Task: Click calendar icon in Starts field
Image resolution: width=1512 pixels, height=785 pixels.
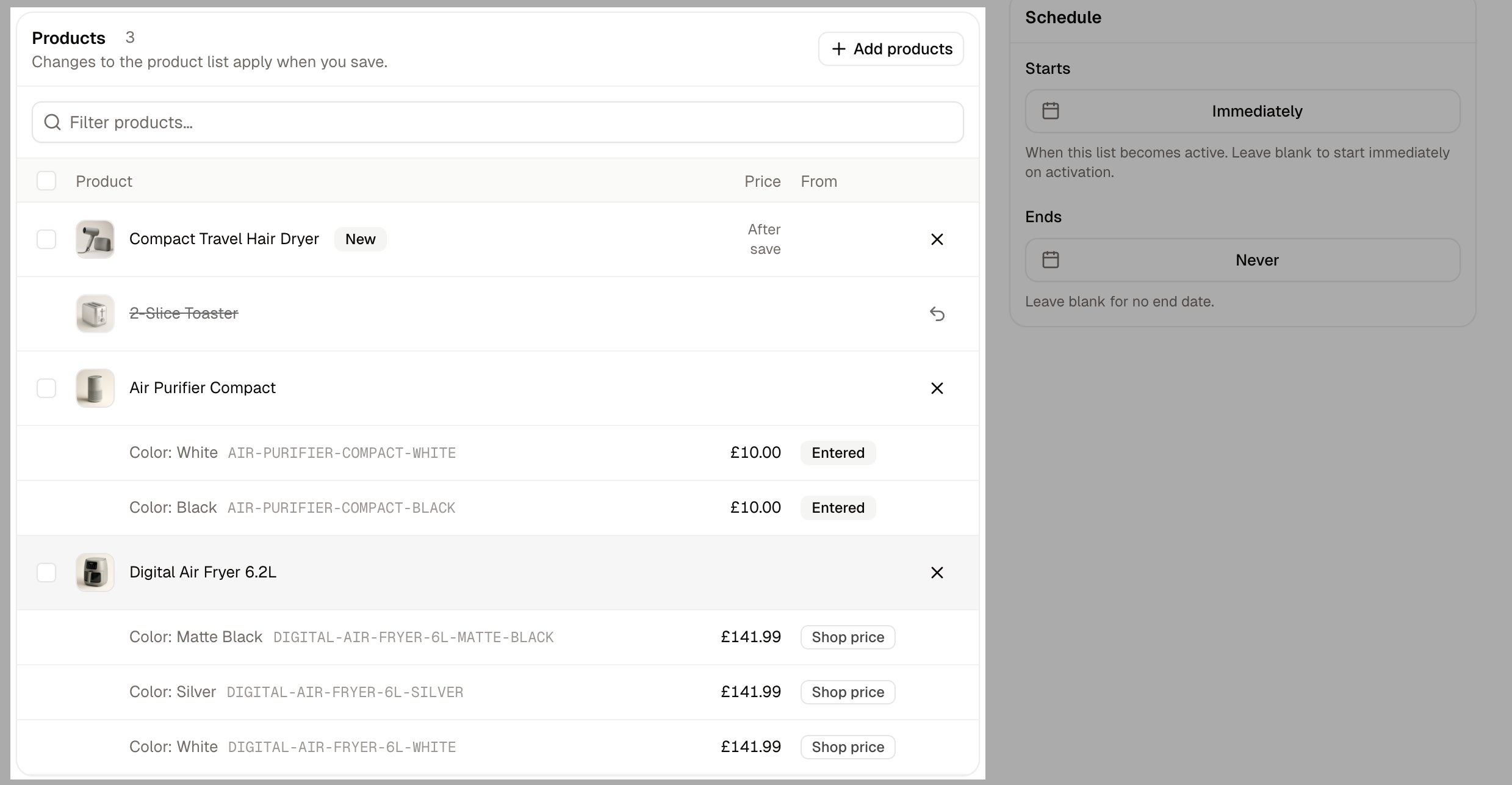Action: pyautogui.click(x=1051, y=111)
